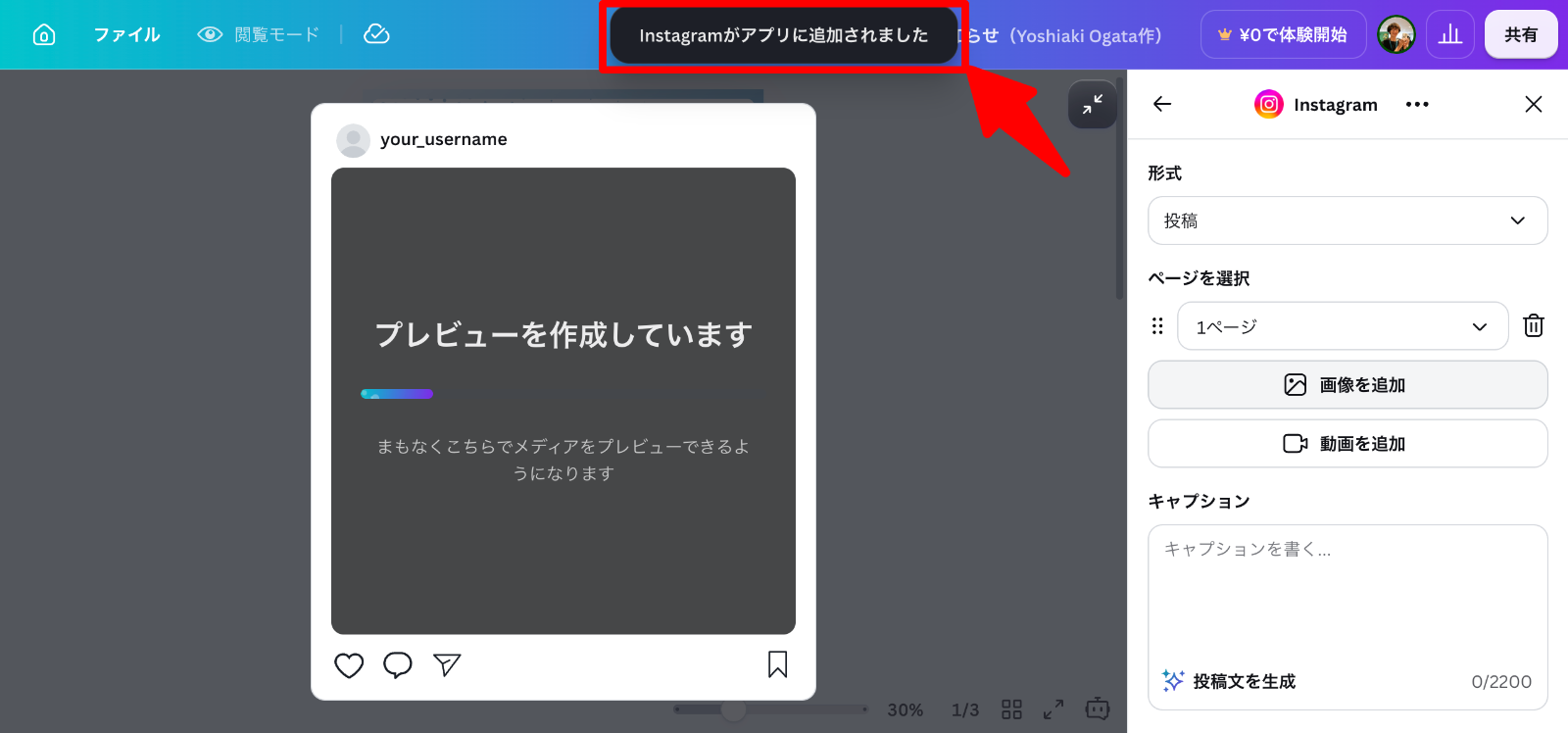Open the grid view icon
This screenshot has height=733, width=1568.
pyautogui.click(x=1012, y=709)
